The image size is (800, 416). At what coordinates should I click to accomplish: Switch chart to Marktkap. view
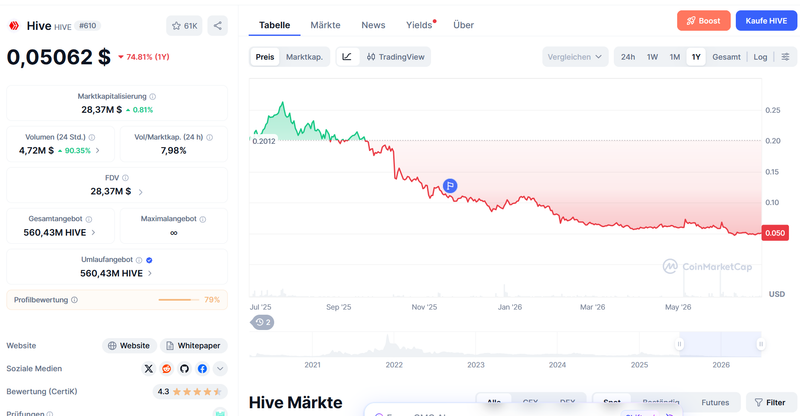pyautogui.click(x=304, y=57)
